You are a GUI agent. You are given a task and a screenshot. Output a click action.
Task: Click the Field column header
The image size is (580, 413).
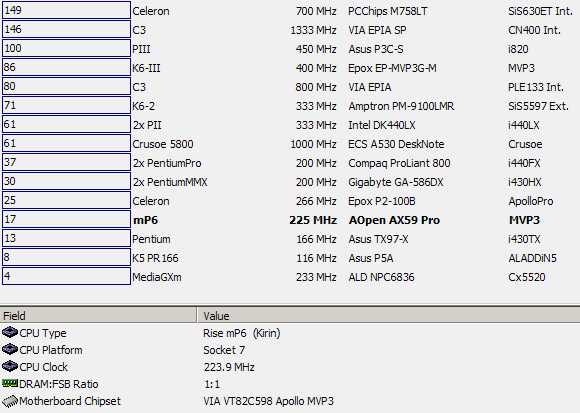[98, 316]
